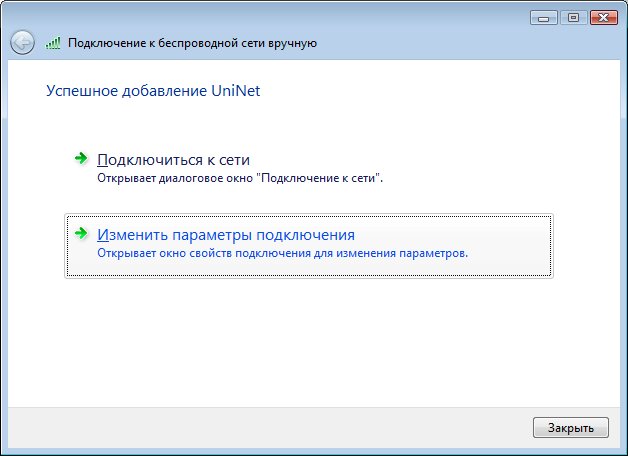
Task: Click description "Открывает диалоговое окно Подключение к сети"
Action: point(239,177)
